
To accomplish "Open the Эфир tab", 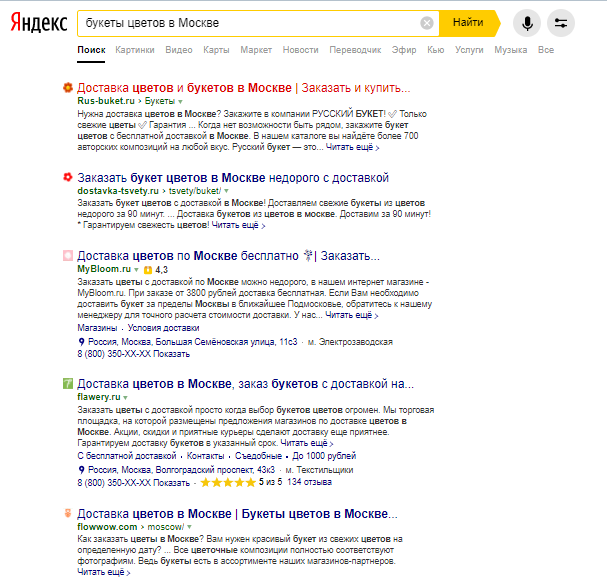I will (x=404, y=50).
